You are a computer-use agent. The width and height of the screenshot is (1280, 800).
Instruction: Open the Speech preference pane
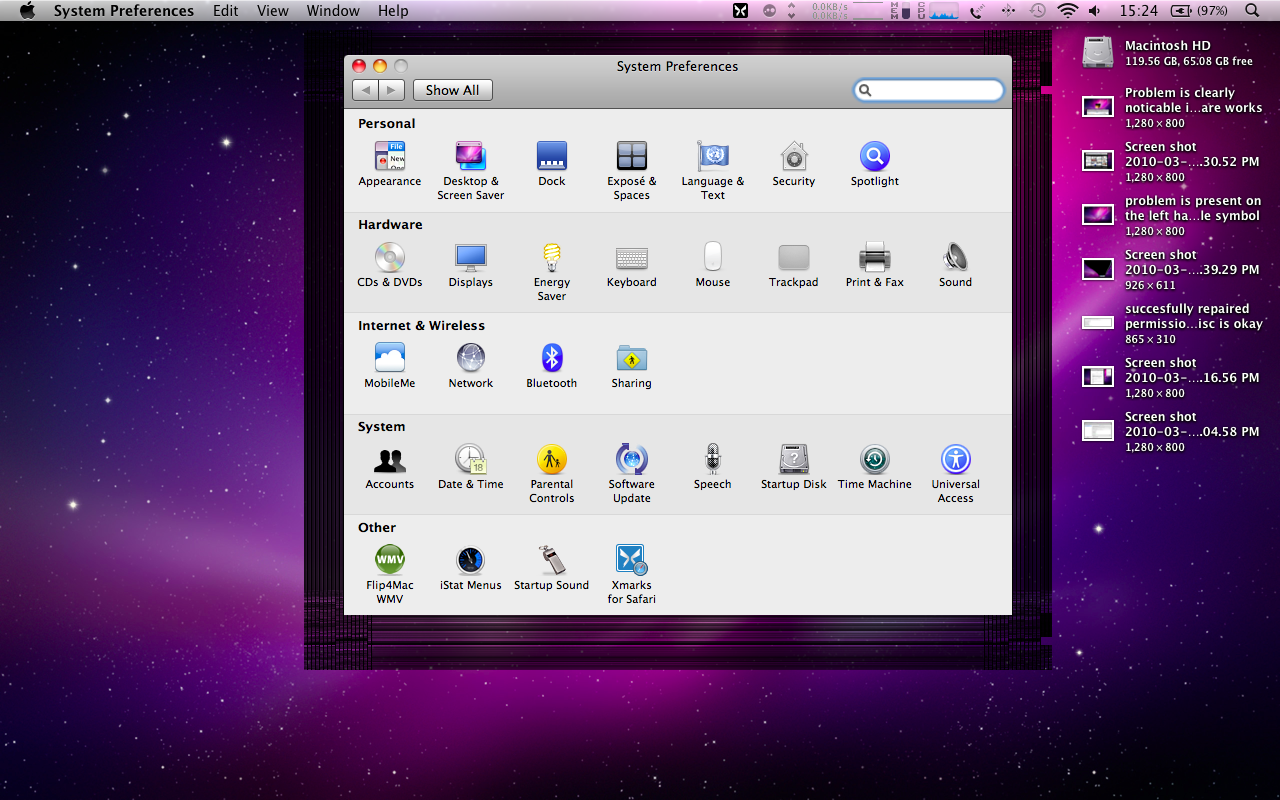pyautogui.click(x=713, y=467)
